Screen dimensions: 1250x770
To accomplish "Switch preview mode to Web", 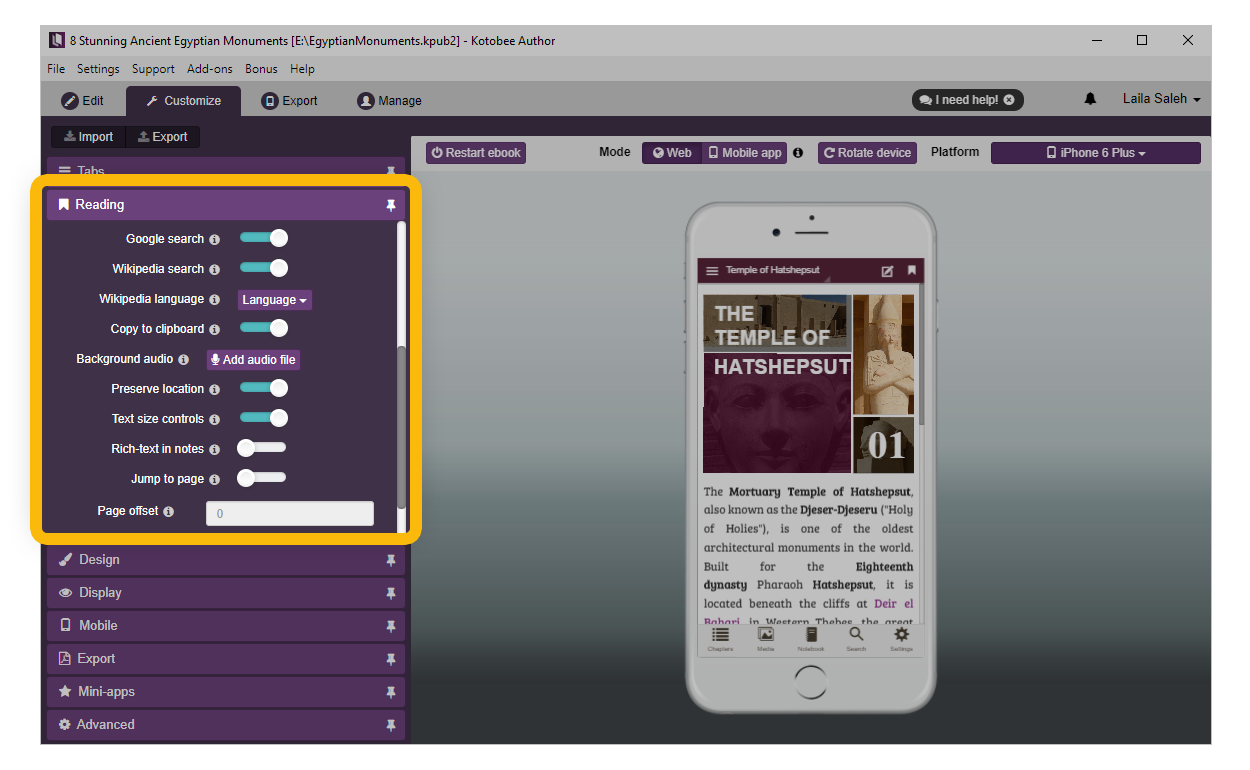I will click(x=672, y=153).
